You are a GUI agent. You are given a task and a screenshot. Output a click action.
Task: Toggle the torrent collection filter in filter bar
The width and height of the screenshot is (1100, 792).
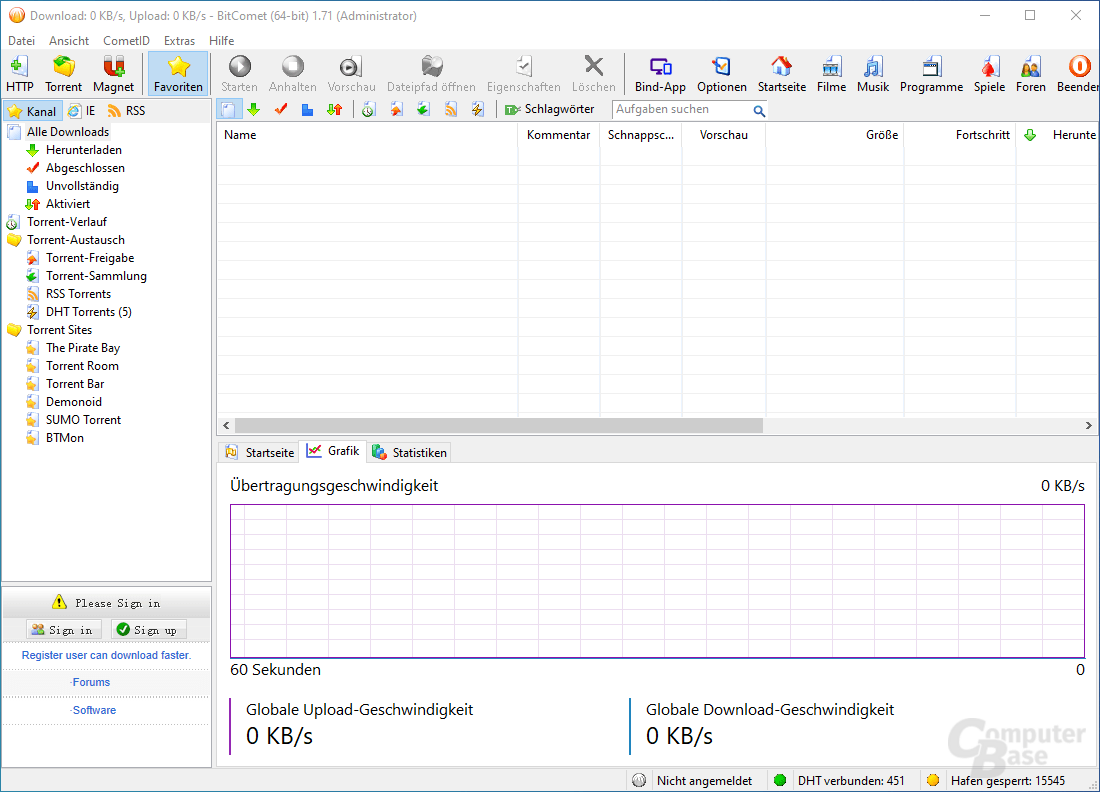pos(423,109)
